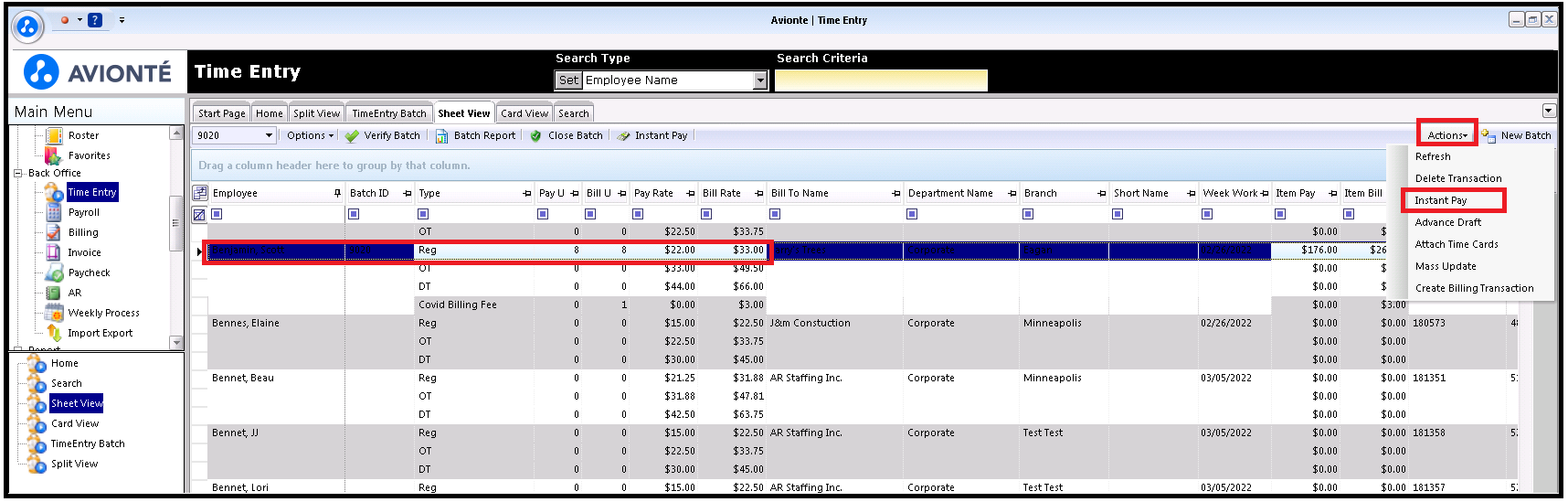Toggle the Employee column filter box
Image resolution: width=1568 pixels, height=502 pixels.
coord(217,214)
